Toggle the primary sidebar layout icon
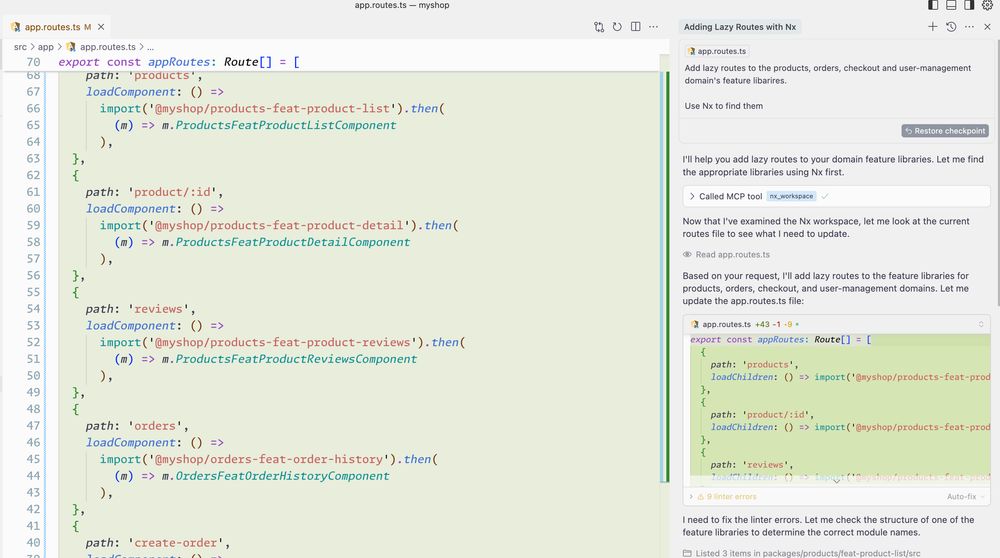The height and width of the screenshot is (558, 1000). 933,5
